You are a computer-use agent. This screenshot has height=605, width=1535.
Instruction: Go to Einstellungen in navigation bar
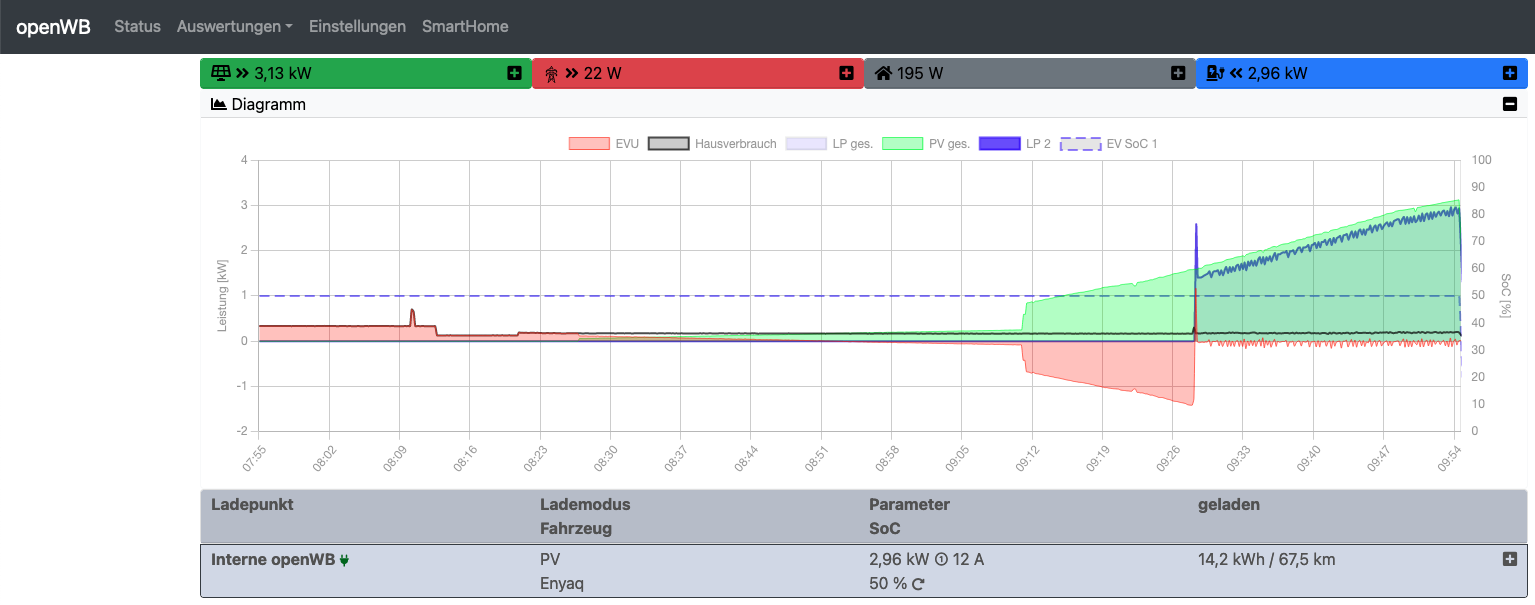click(357, 27)
